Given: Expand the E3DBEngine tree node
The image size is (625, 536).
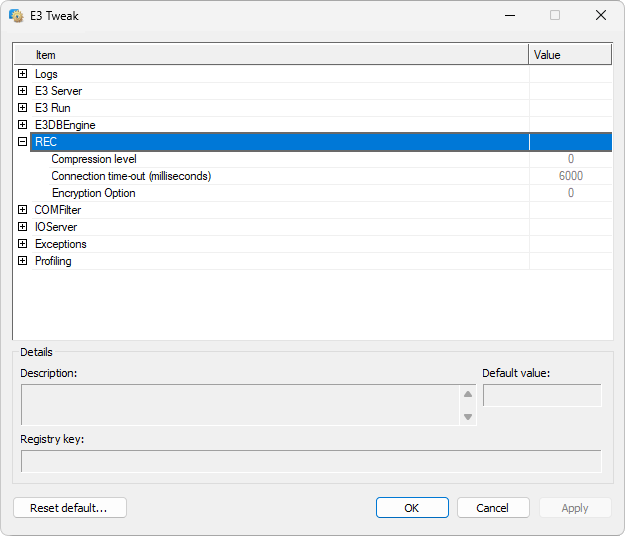Looking at the screenshot, I should [22, 125].
